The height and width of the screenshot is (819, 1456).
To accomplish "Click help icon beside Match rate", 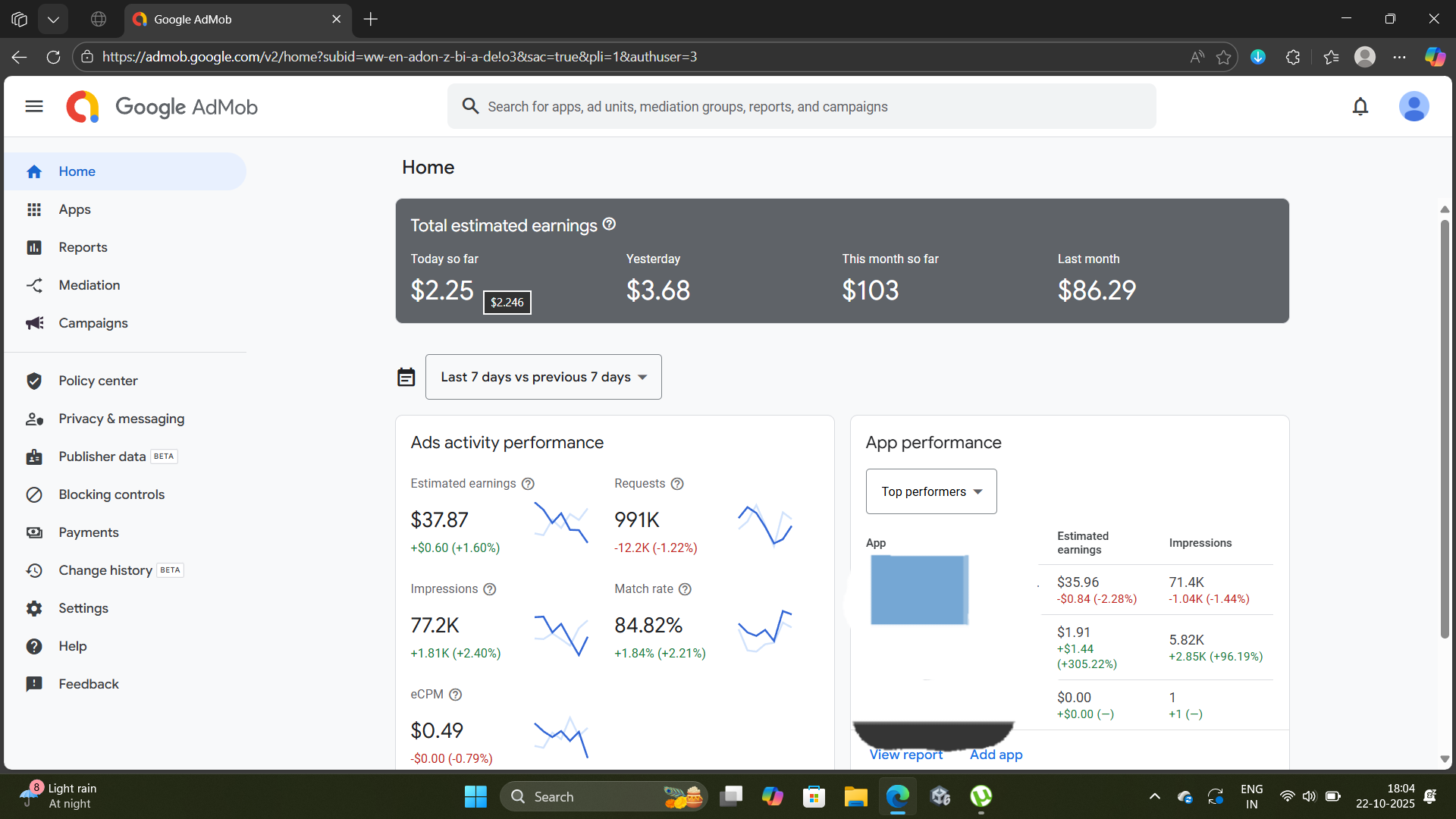I will [x=685, y=589].
